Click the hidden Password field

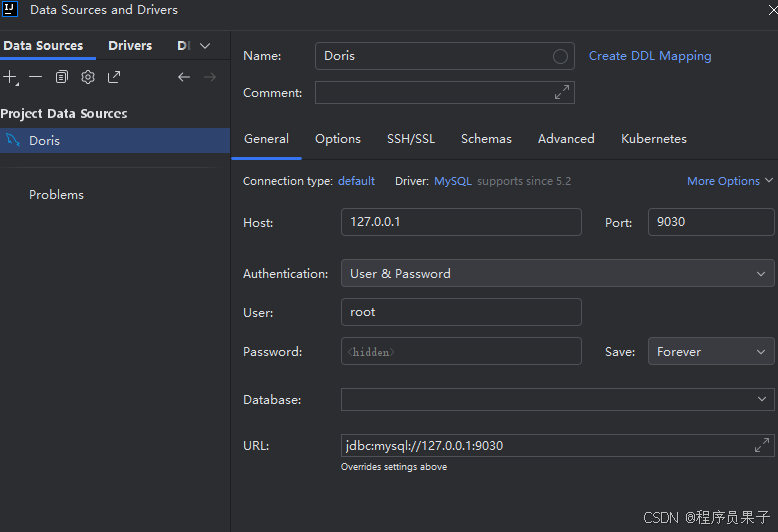(461, 351)
